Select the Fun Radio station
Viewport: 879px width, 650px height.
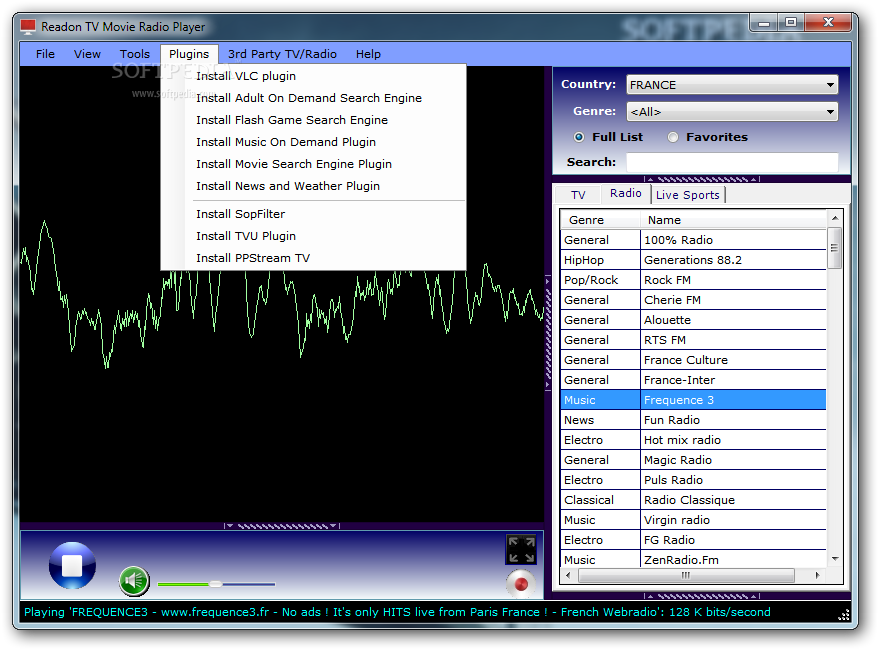(693, 420)
